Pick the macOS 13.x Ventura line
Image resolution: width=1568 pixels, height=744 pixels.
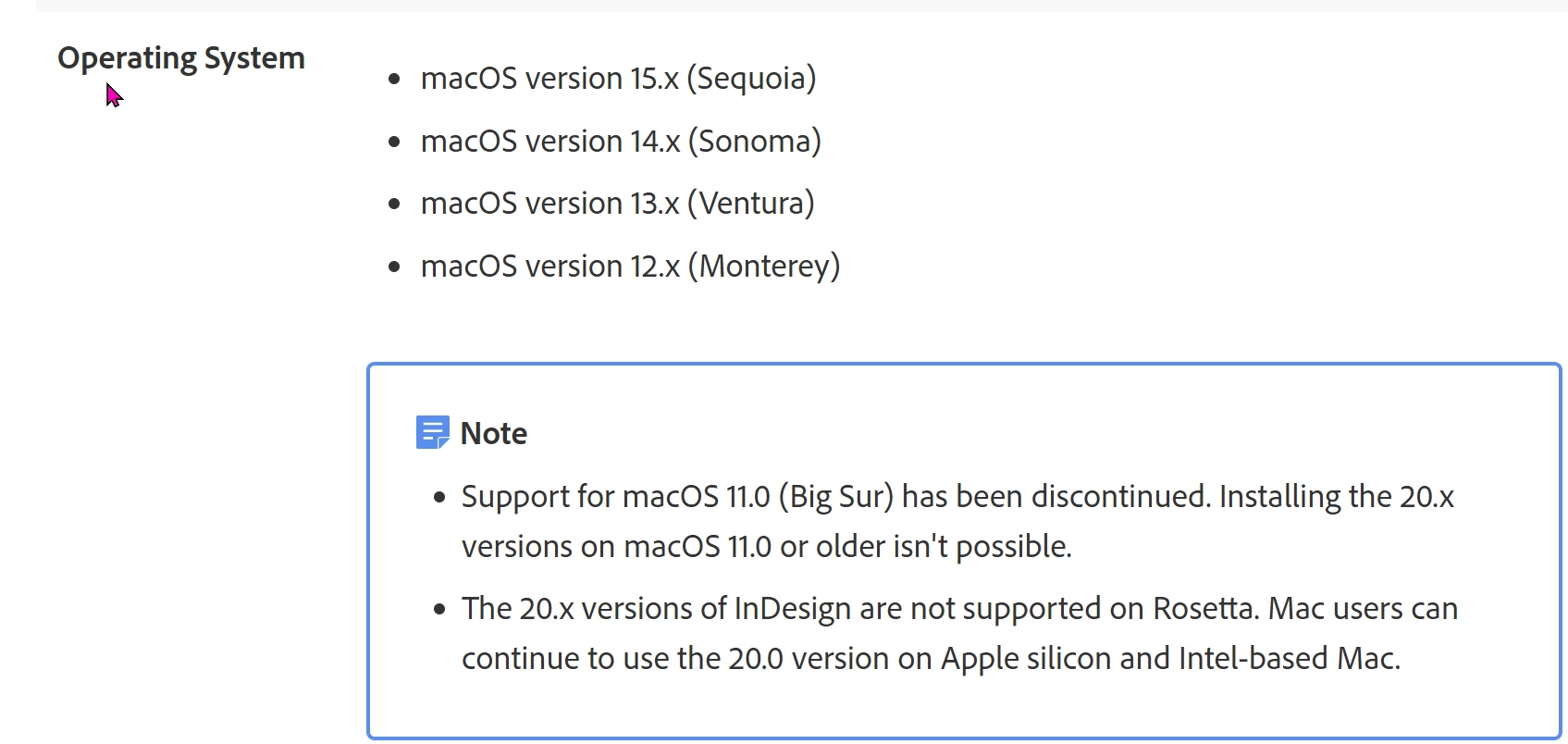click(617, 204)
